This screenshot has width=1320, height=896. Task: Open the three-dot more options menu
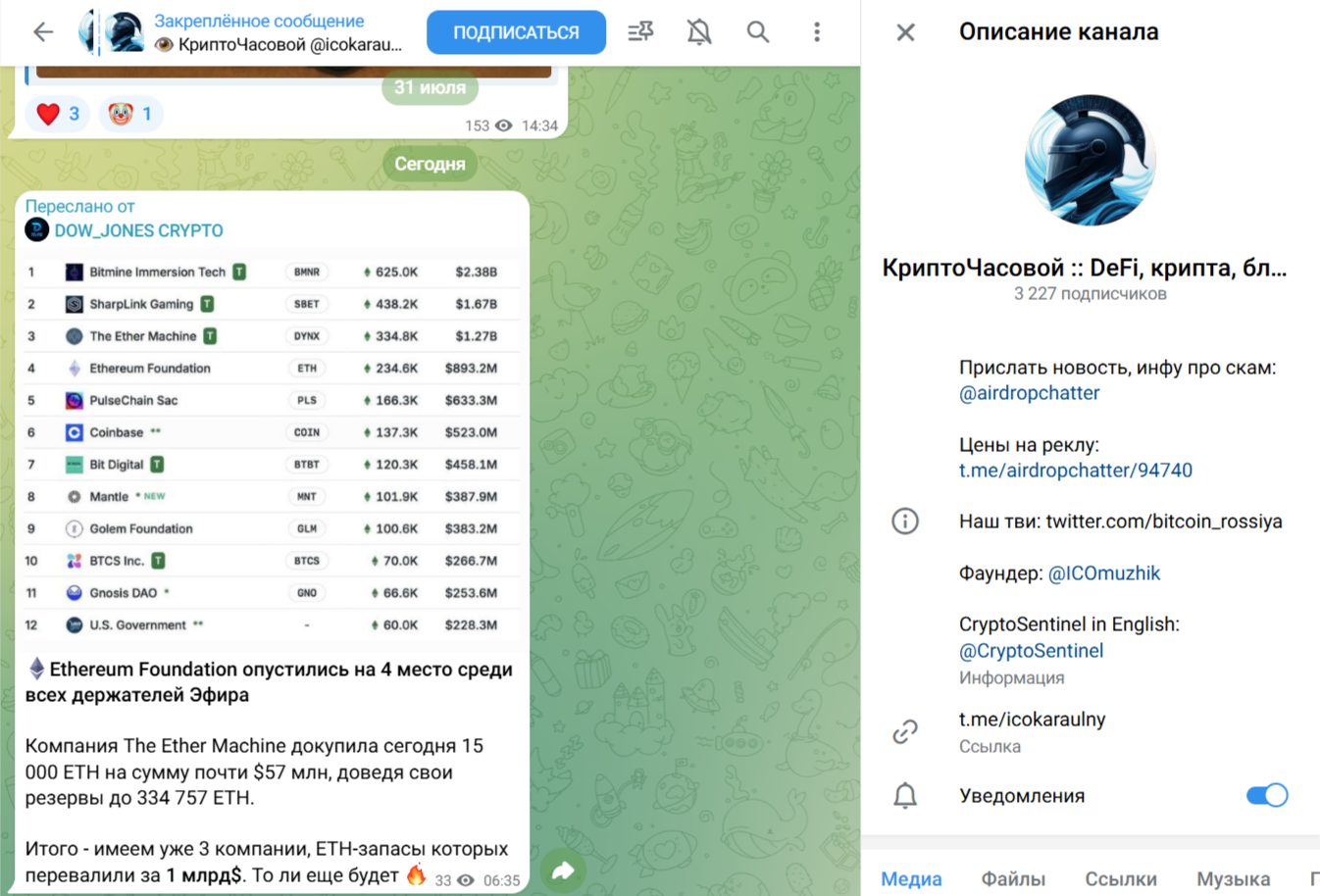pyautogui.click(x=817, y=32)
